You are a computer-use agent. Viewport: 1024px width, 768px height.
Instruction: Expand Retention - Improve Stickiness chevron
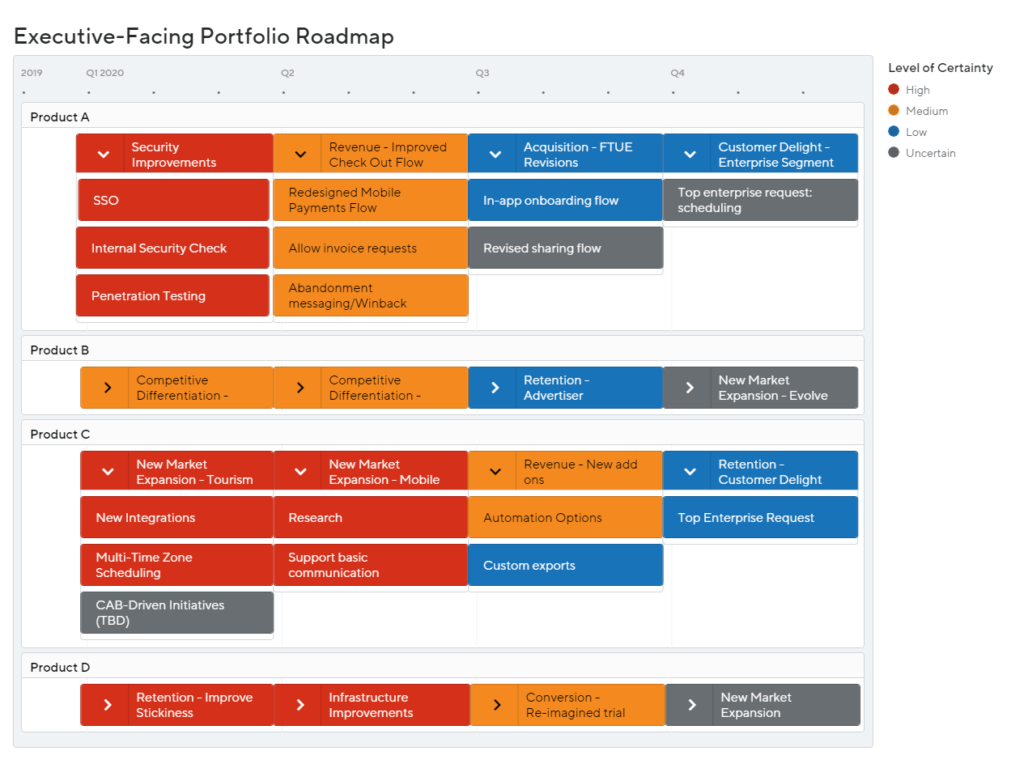pos(108,705)
